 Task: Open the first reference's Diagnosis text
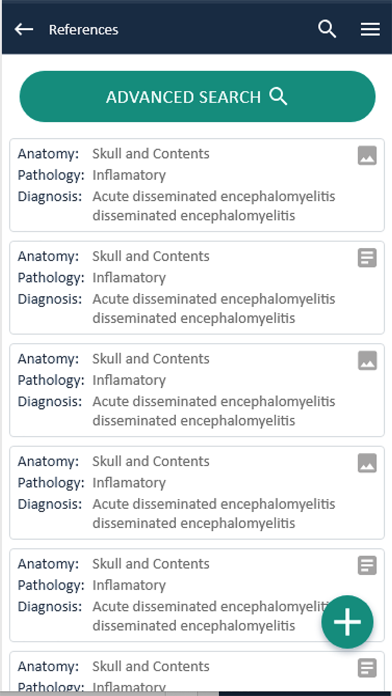tap(214, 206)
